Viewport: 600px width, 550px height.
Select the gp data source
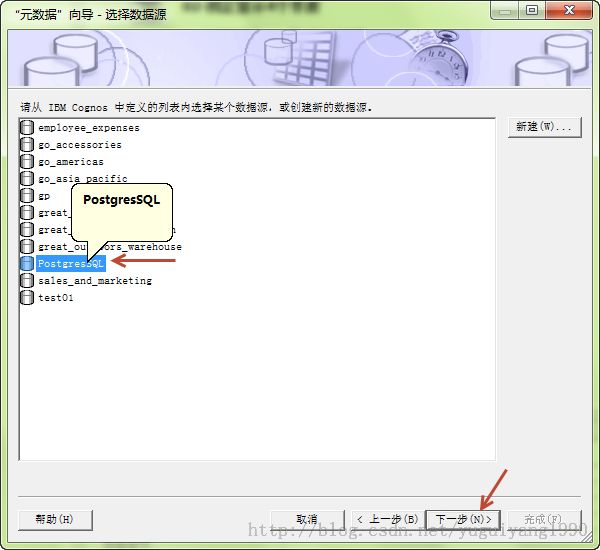pos(44,196)
